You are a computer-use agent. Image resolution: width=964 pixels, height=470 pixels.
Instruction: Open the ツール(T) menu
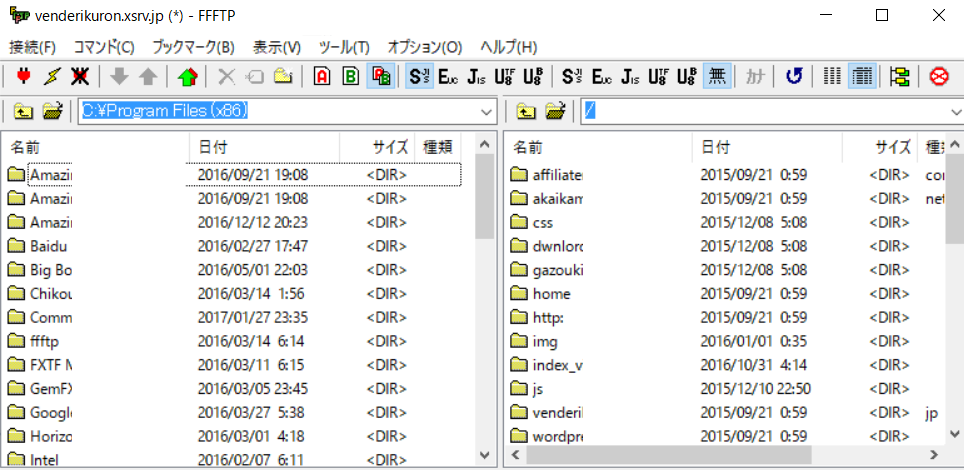click(x=344, y=47)
